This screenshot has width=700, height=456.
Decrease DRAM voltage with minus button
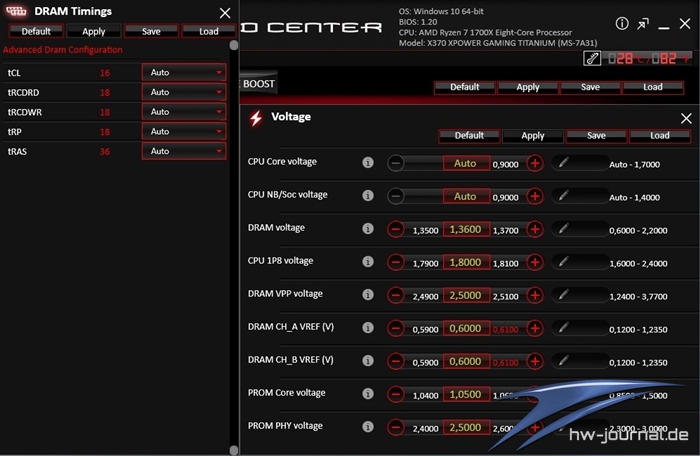click(x=396, y=230)
